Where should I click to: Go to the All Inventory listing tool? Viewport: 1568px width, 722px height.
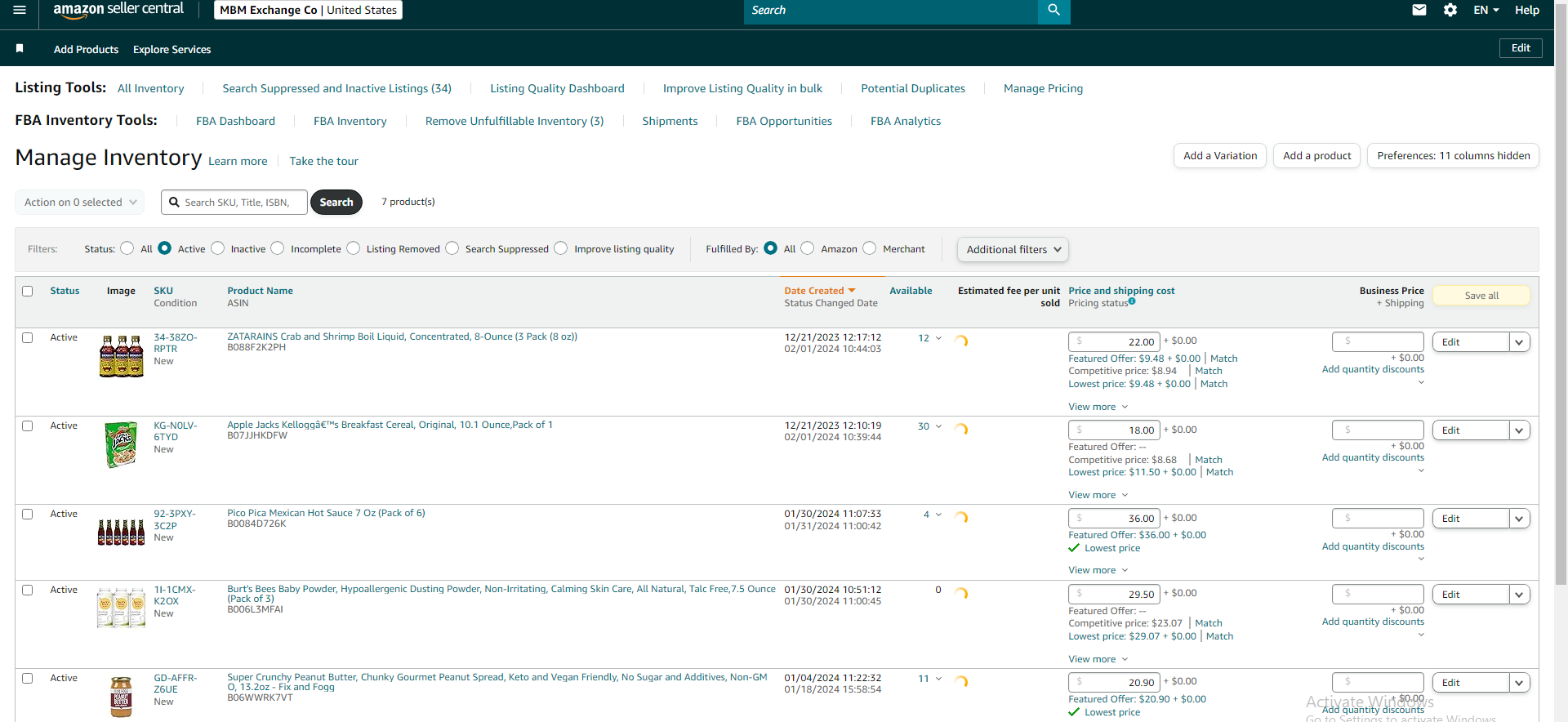click(x=150, y=88)
